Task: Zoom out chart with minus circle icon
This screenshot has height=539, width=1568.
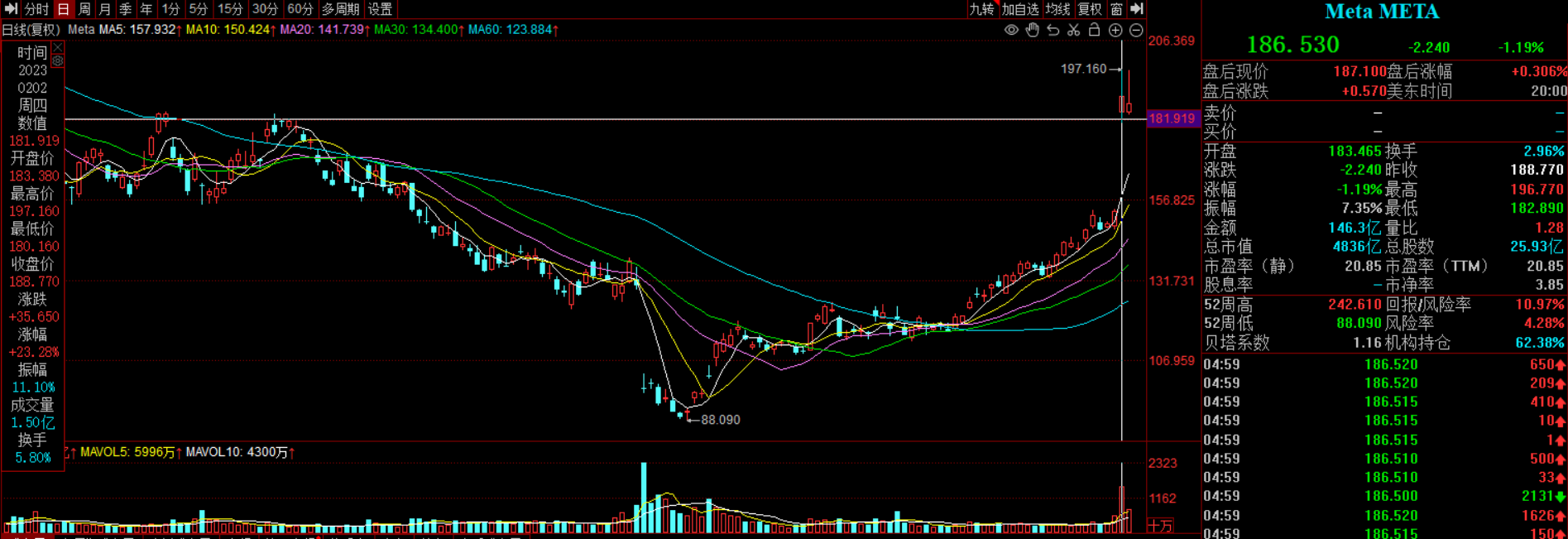Action: [1136, 30]
